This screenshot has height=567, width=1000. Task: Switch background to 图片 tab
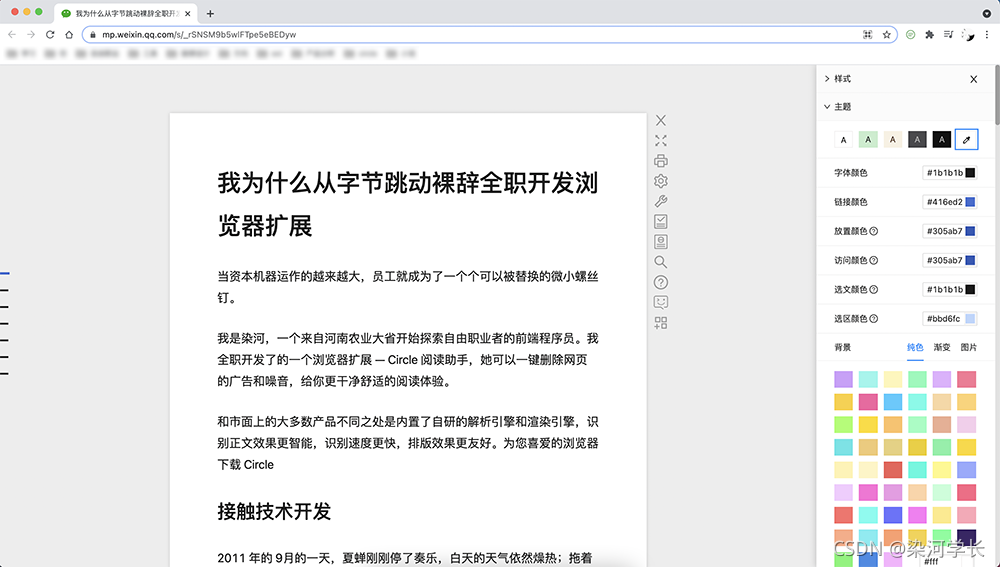968,347
